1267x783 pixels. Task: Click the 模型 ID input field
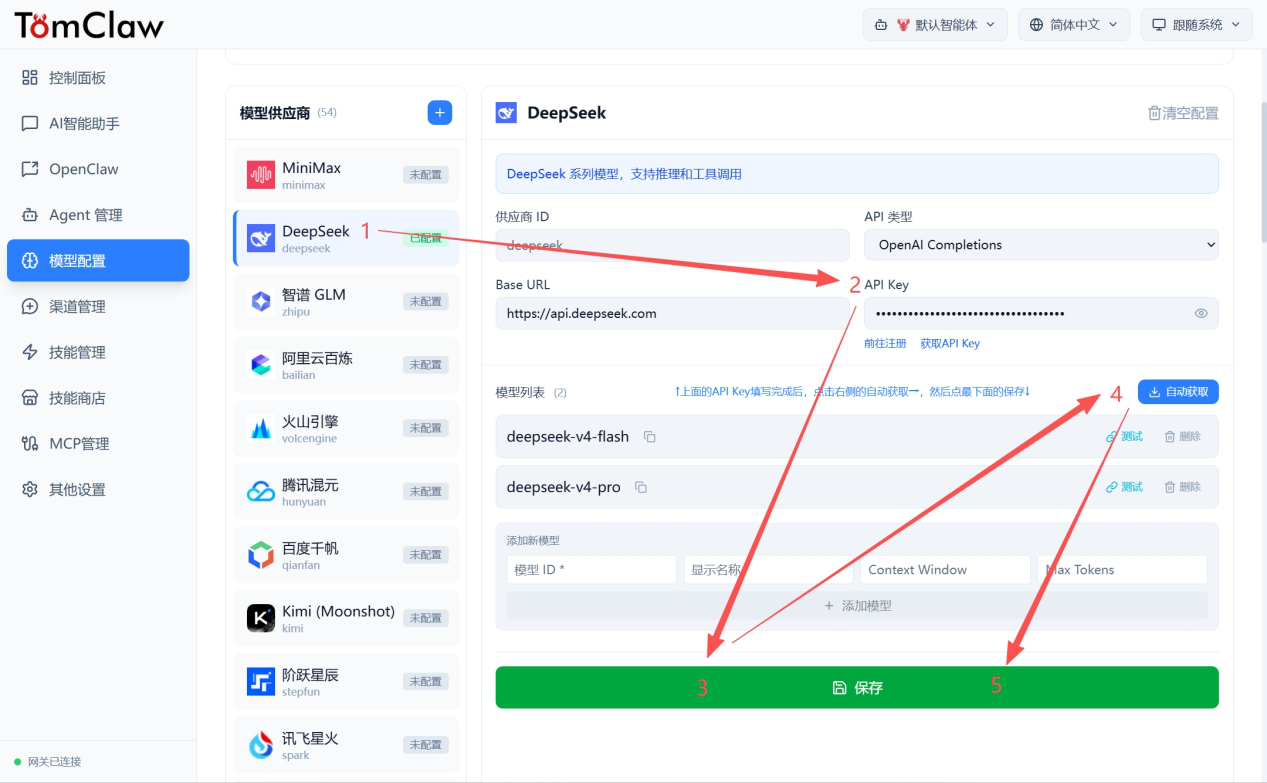tap(592, 570)
